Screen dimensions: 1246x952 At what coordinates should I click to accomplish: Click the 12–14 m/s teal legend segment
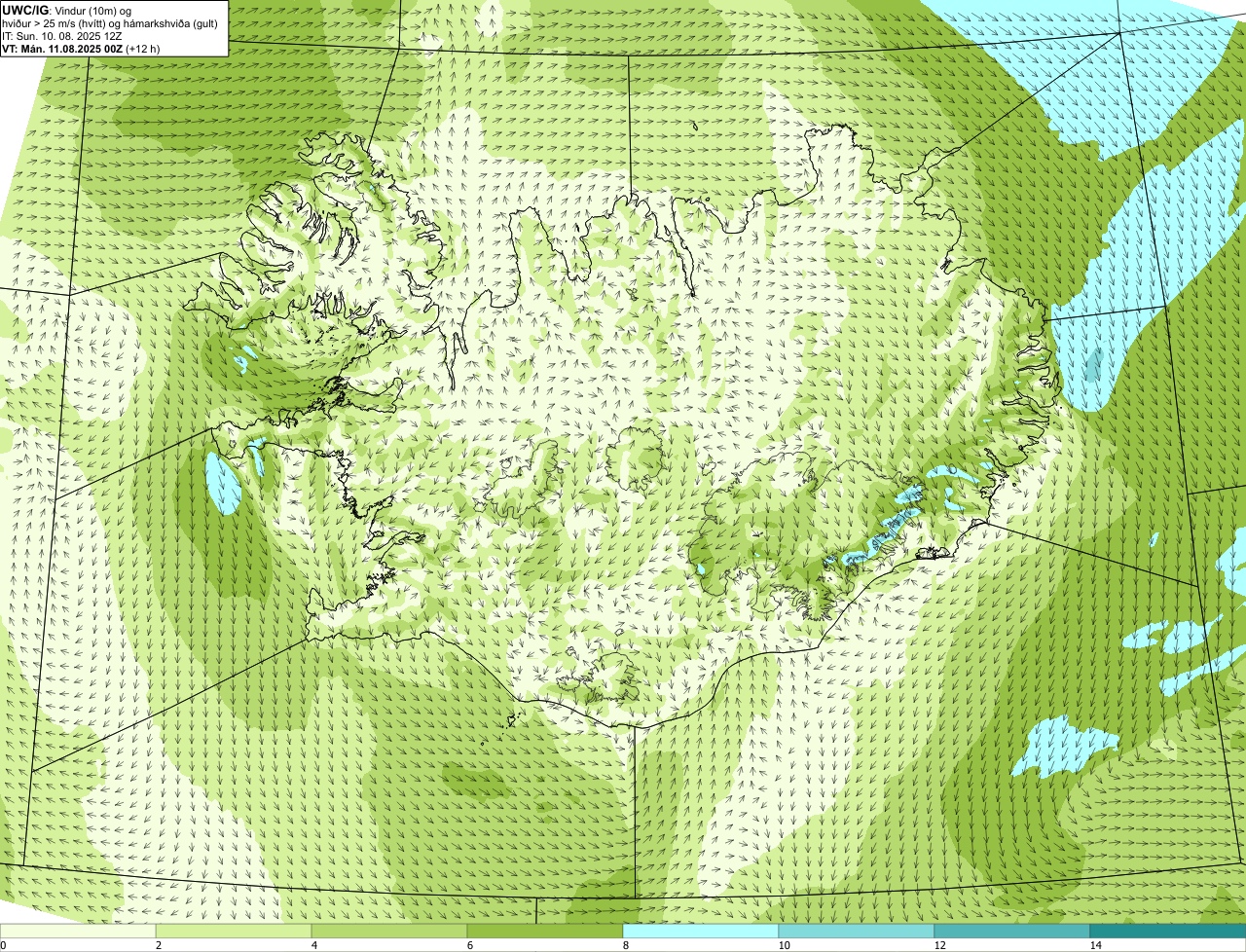click(x=1012, y=932)
